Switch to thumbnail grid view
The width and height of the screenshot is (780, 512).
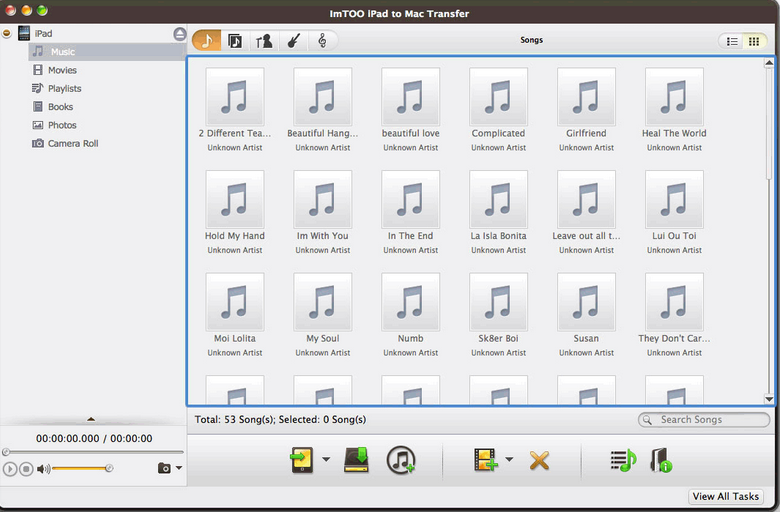coord(754,41)
